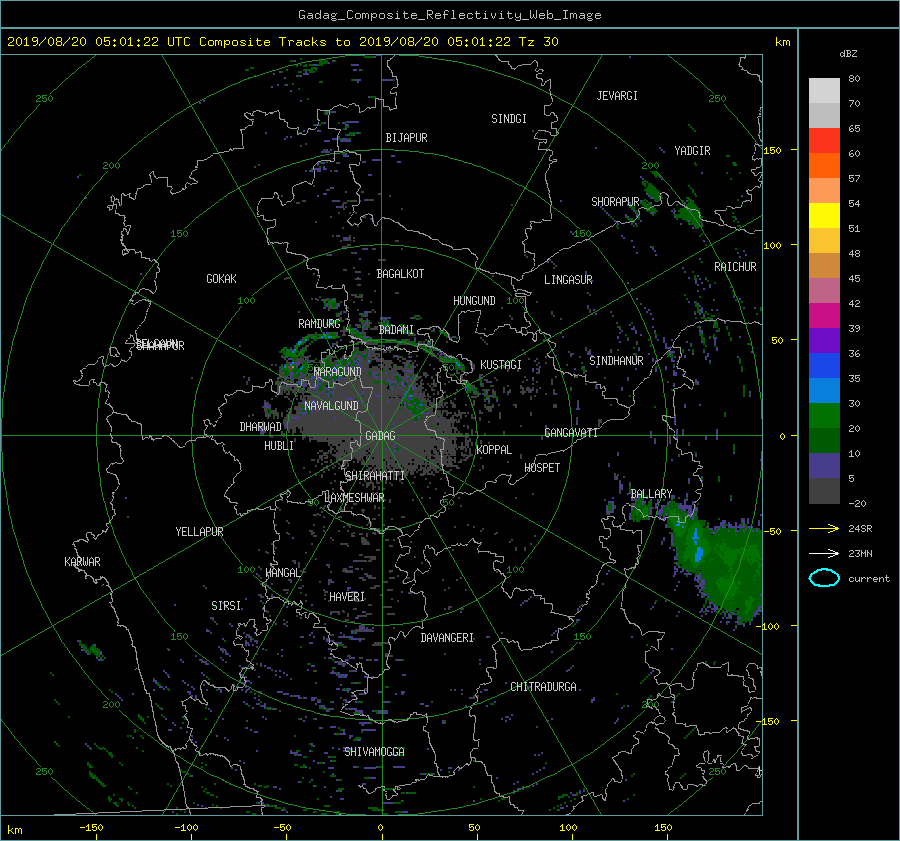The image size is (900, 841).
Task: Click the HUBLI city label
Action: (x=279, y=445)
